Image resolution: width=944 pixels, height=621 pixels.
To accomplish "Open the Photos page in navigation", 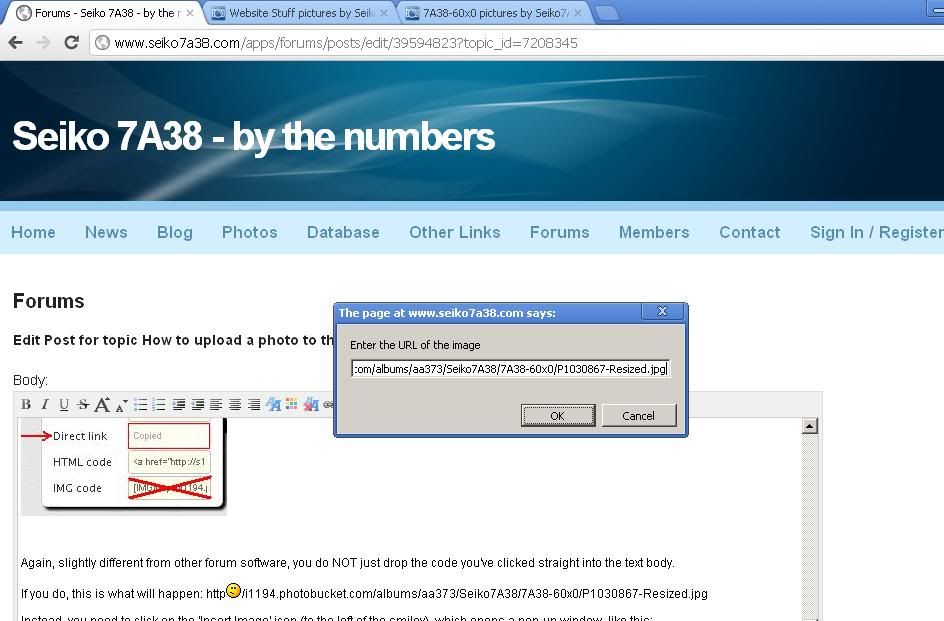I will pos(249,232).
